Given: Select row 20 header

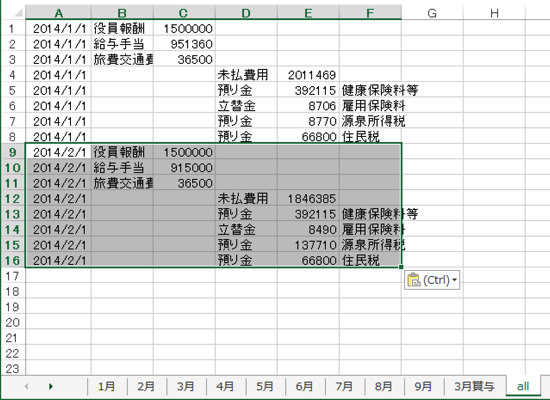Looking at the screenshot, I should (13, 322).
